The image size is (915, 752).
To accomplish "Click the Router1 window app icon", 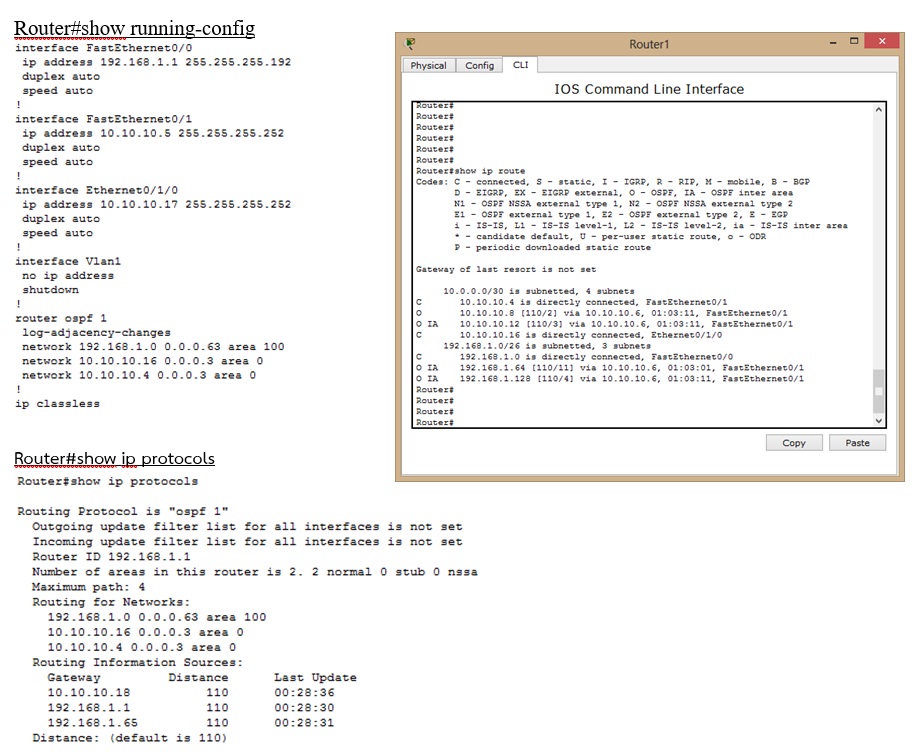I will (x=410, y=43).
